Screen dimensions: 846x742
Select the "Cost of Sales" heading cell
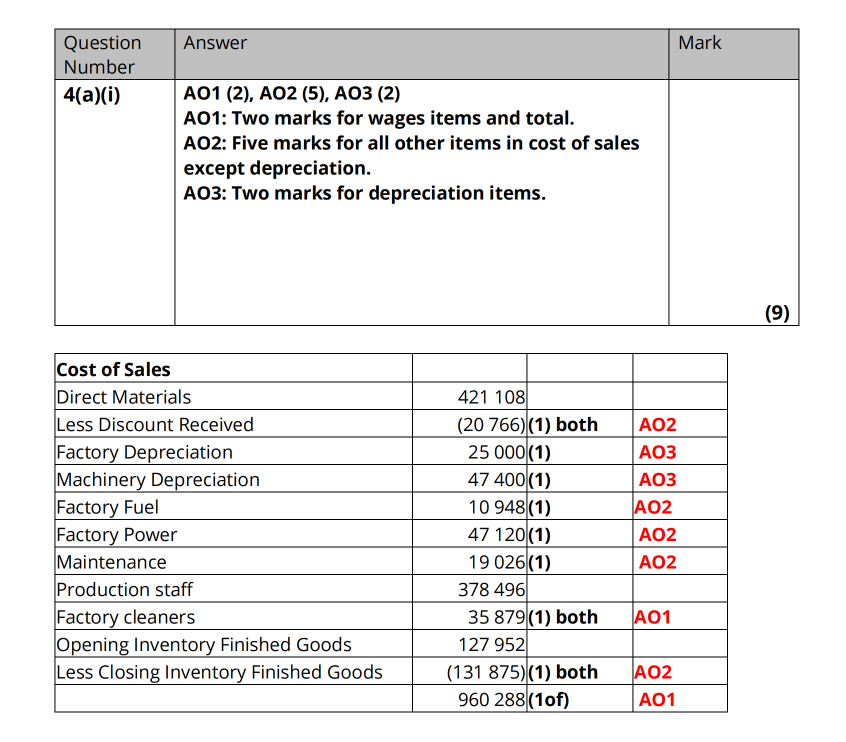coord(113,369)
